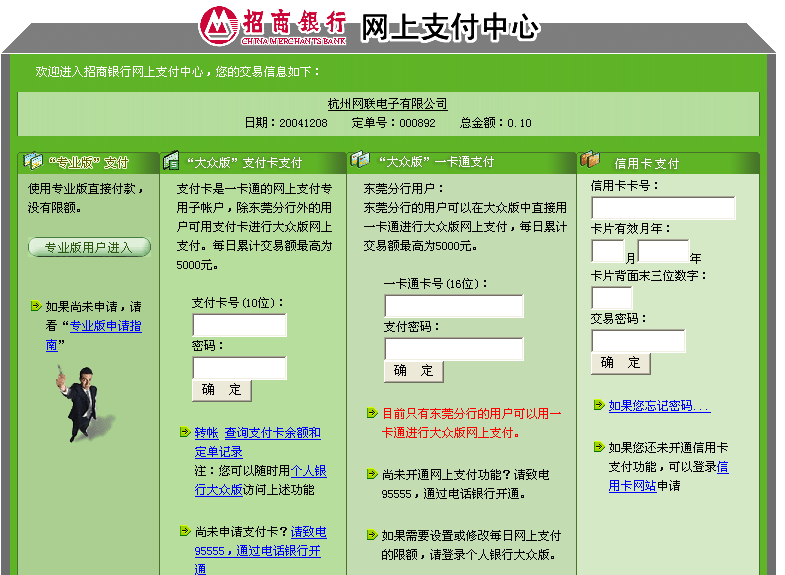Click 确定 button in 一卡通支付 panel

tap(414, 371)
